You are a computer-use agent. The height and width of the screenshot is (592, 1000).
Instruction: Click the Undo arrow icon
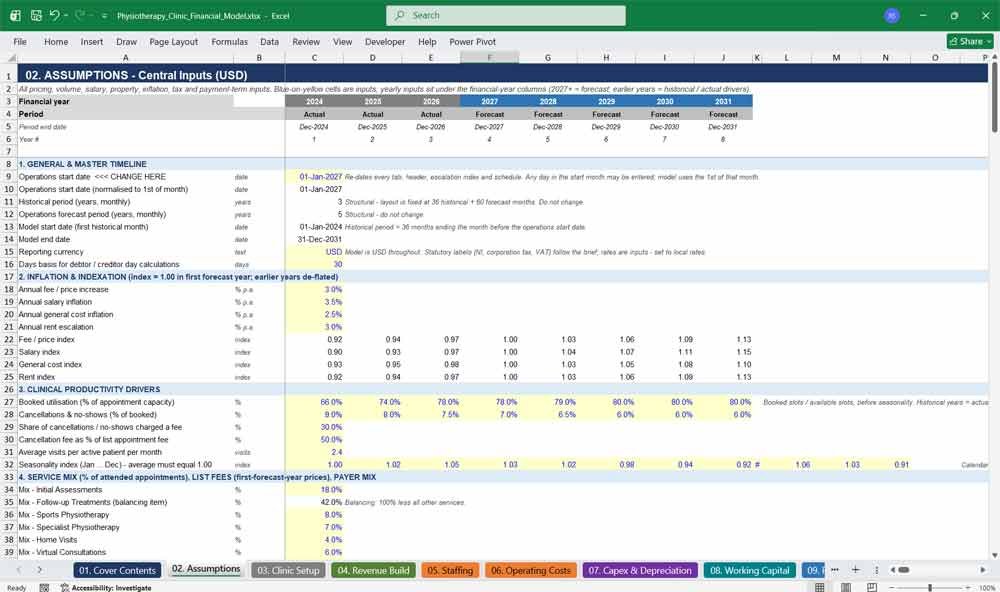55,15
